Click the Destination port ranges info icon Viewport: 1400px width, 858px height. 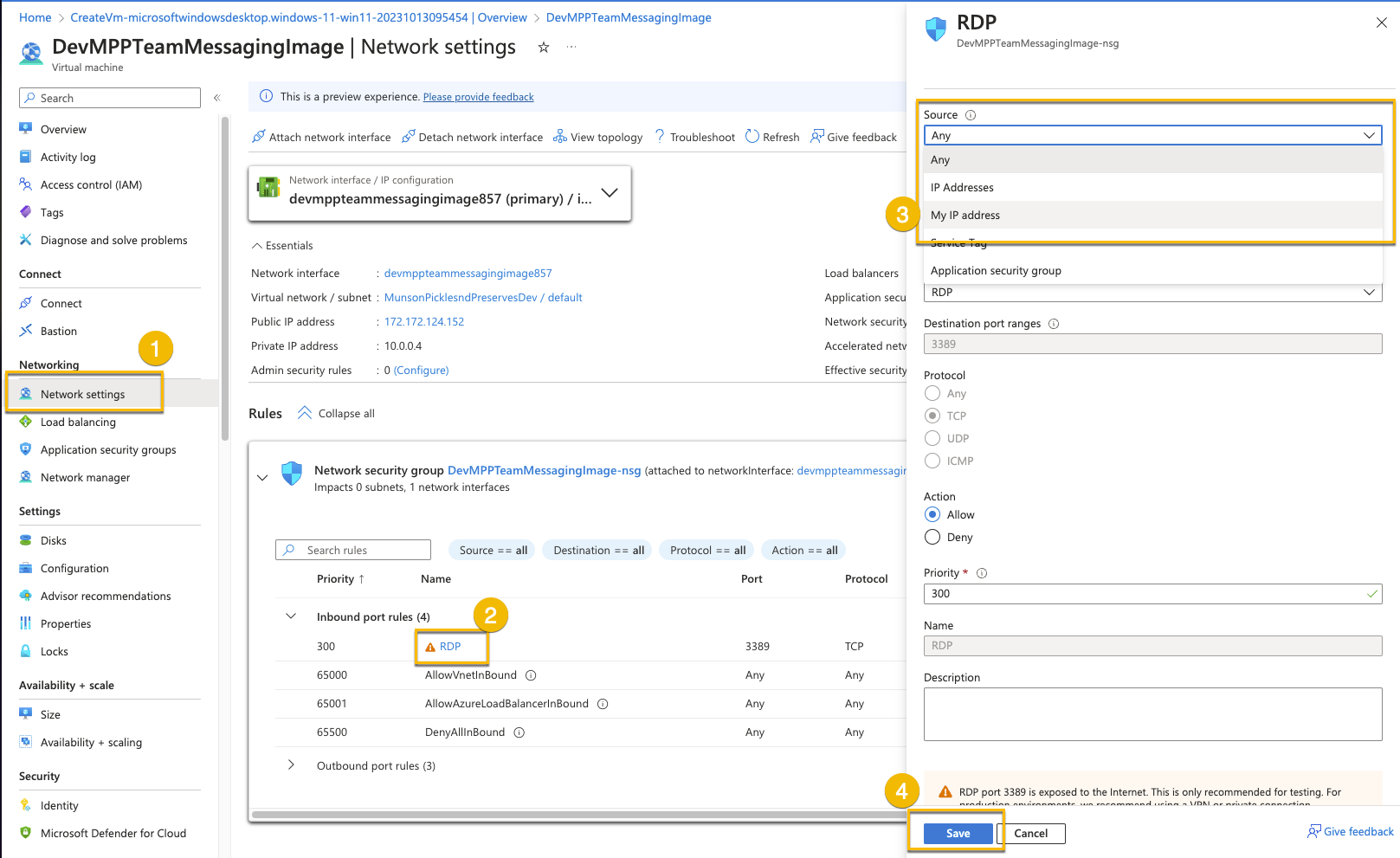(x=1054, y=324)
